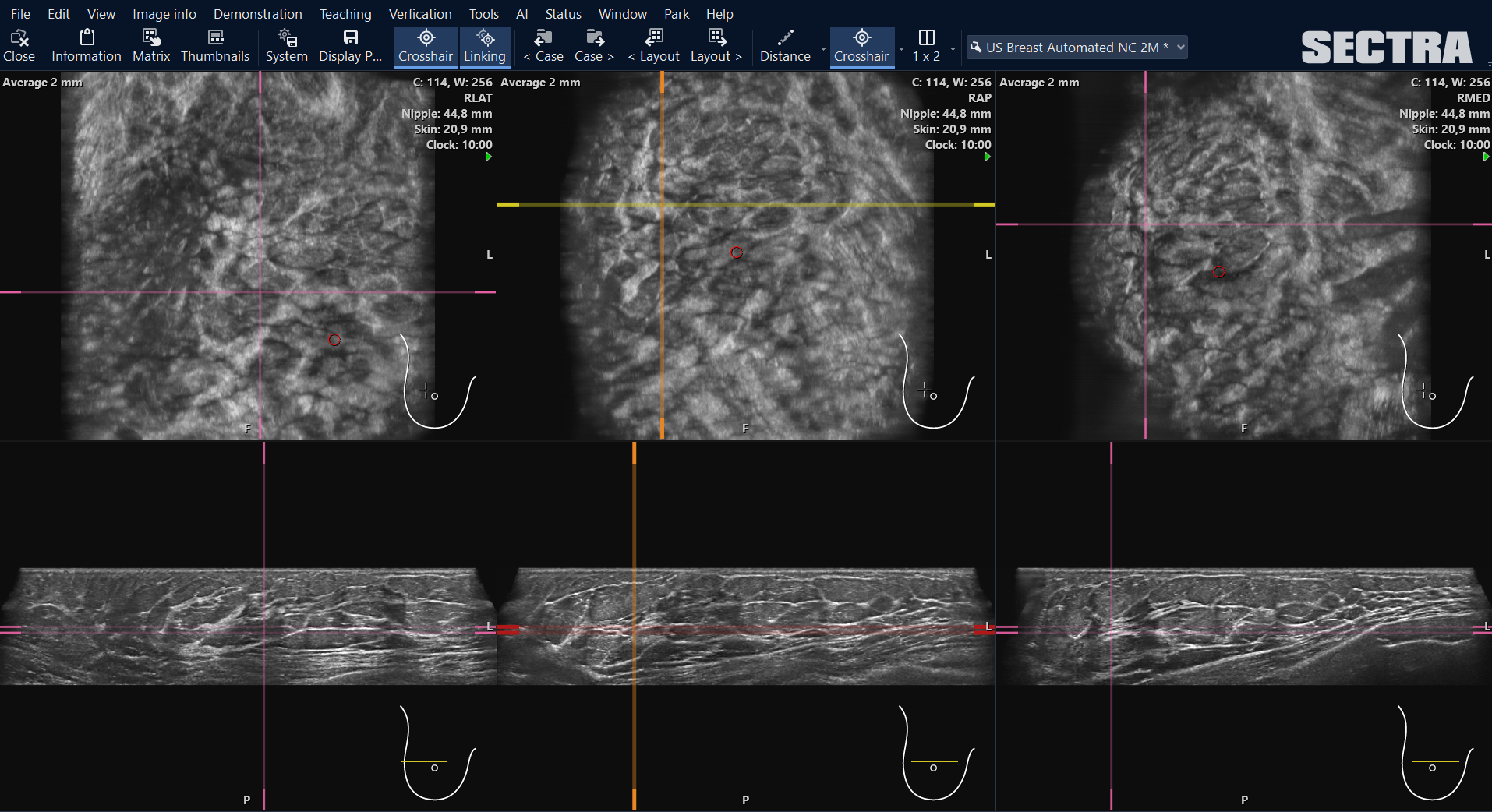Viewport: 1492px width, 812px height.
Task: Toggle the Crosshair button beside Linking
Action: click(x=425, y=46)
